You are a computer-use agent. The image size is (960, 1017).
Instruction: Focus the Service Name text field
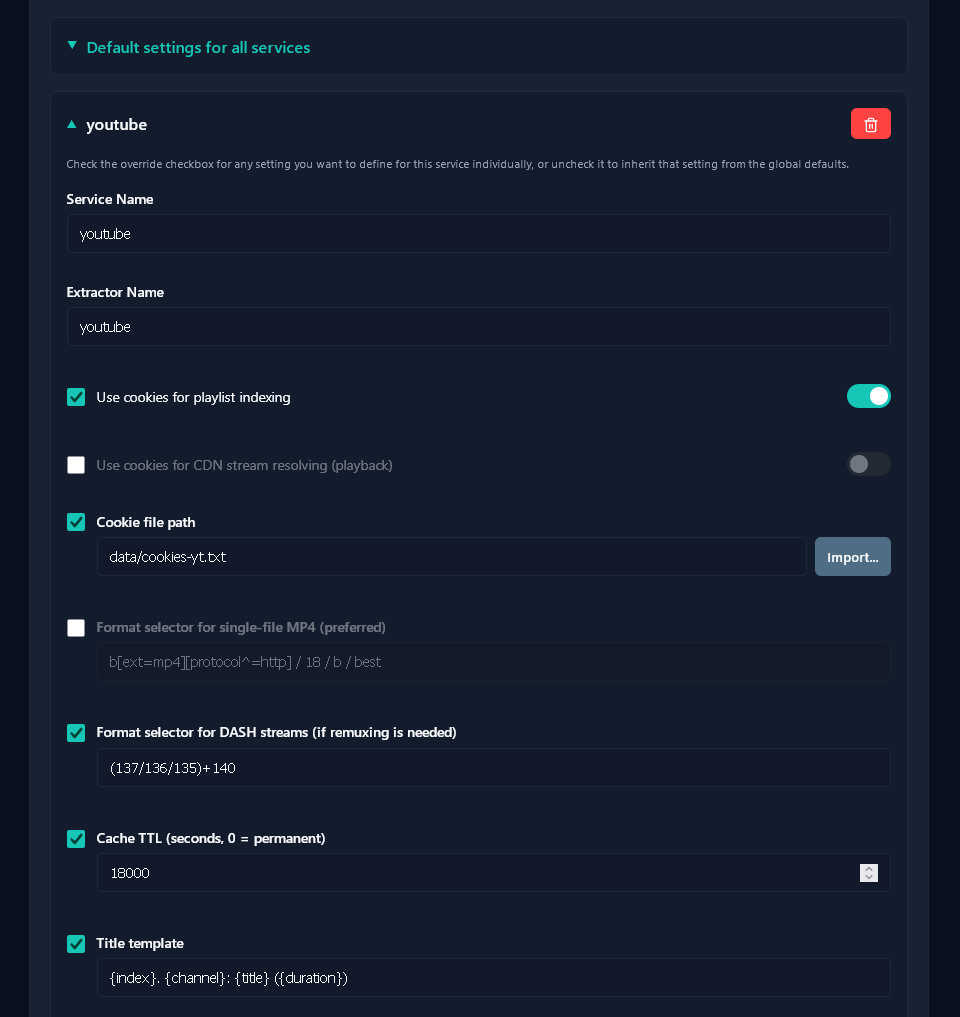[479, 233]
